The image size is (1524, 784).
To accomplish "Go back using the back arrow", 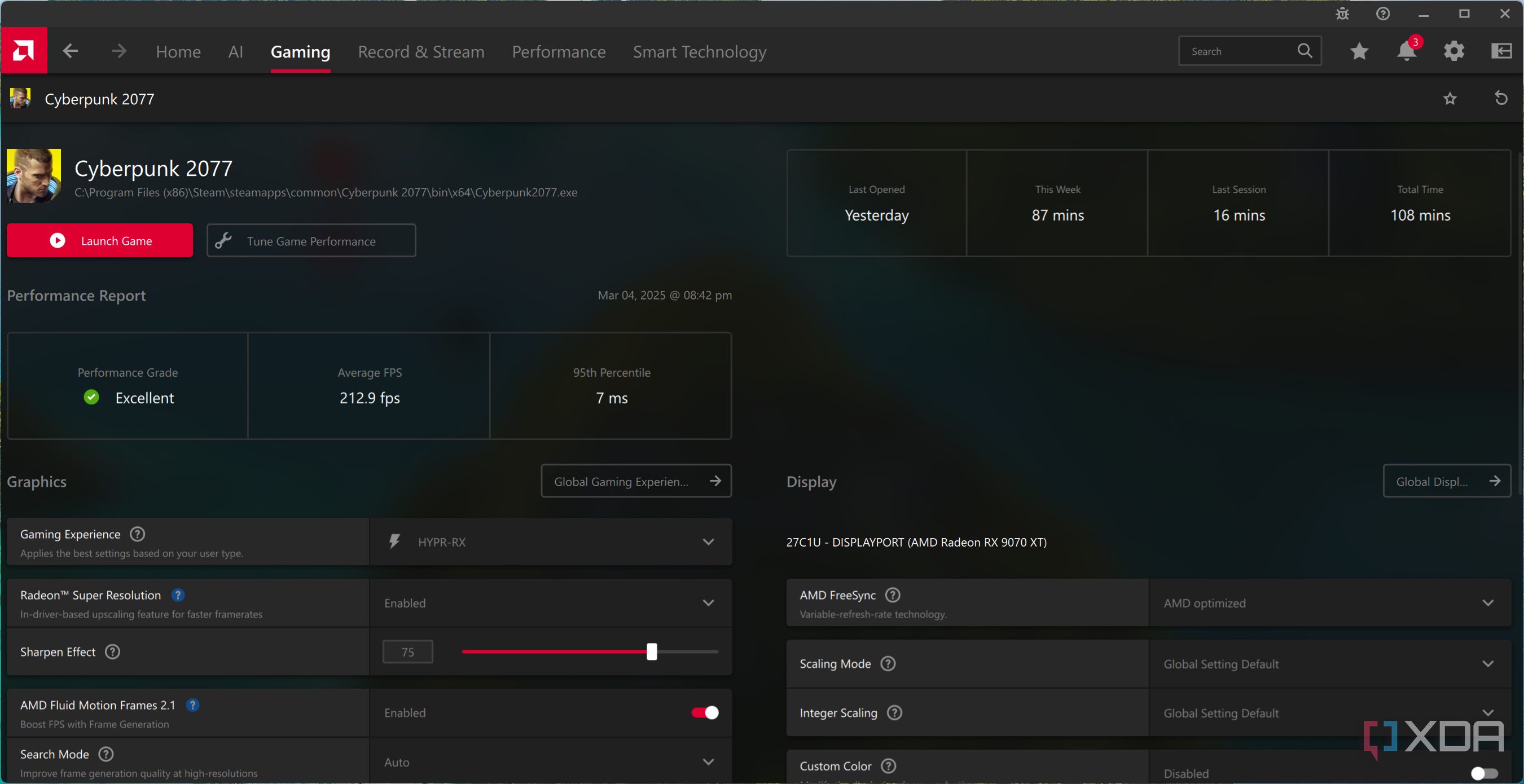I will (x=71, y=51).
